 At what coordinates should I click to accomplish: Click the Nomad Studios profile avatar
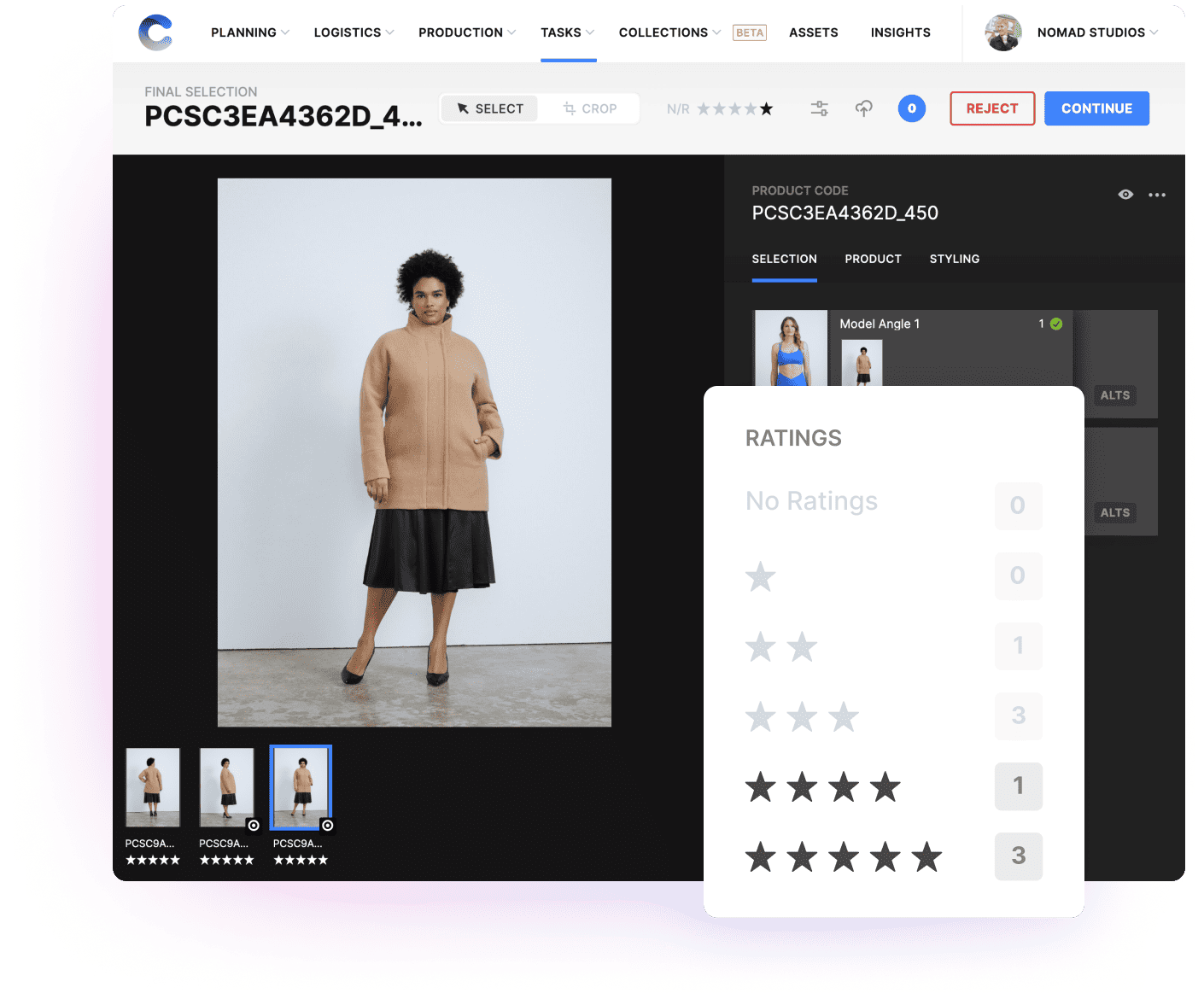point(1002,32)
